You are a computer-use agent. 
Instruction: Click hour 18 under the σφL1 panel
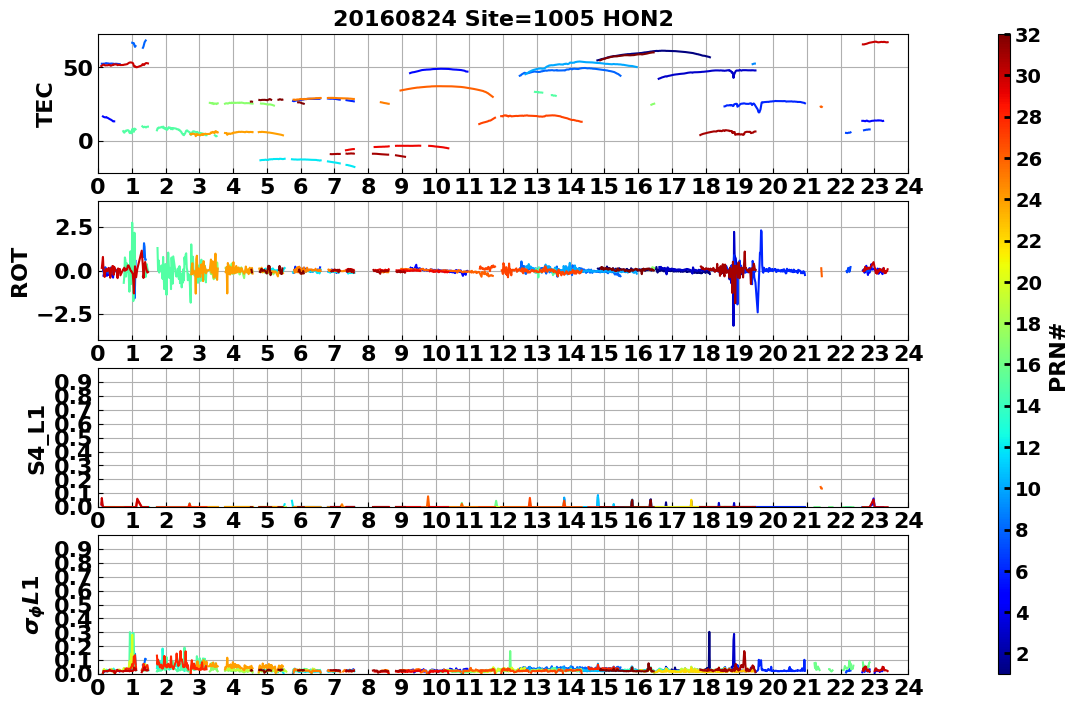point(705,687)
